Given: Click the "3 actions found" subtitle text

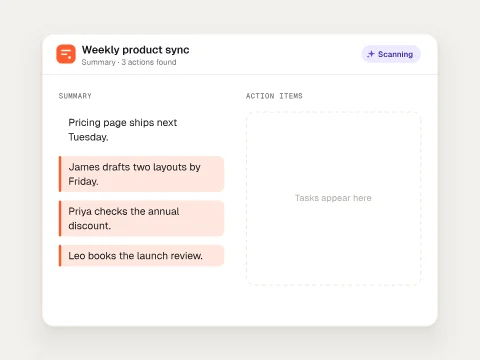Looking at the screenshot, I should (149, 62).
